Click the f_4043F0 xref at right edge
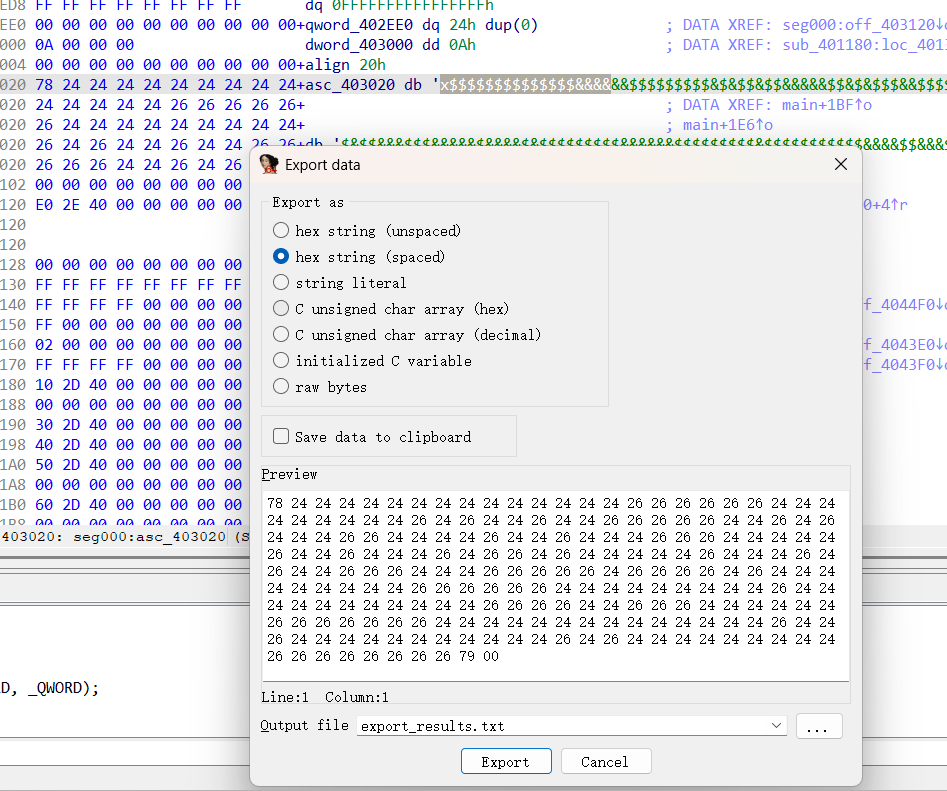The height and width of the screenshot is (791, 947). click(x=904, y=364)
